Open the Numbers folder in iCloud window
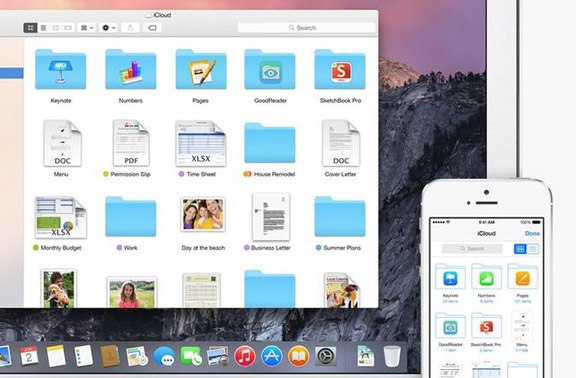This screenshot has height=378, width=576. pyautogui.click(x=130, y=69)
